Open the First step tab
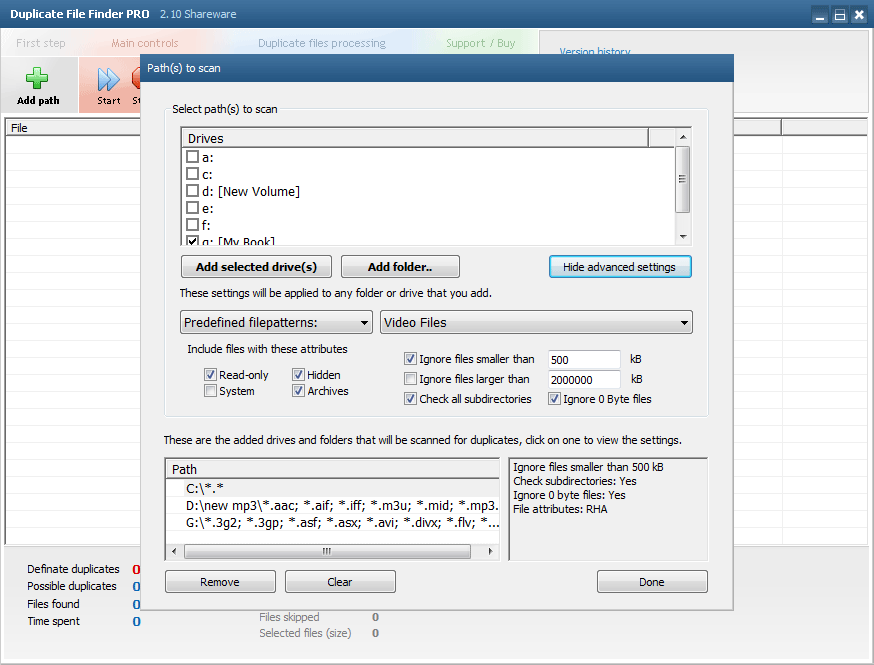The height and width of the screenshot is (665, 874). click(41, 43)
